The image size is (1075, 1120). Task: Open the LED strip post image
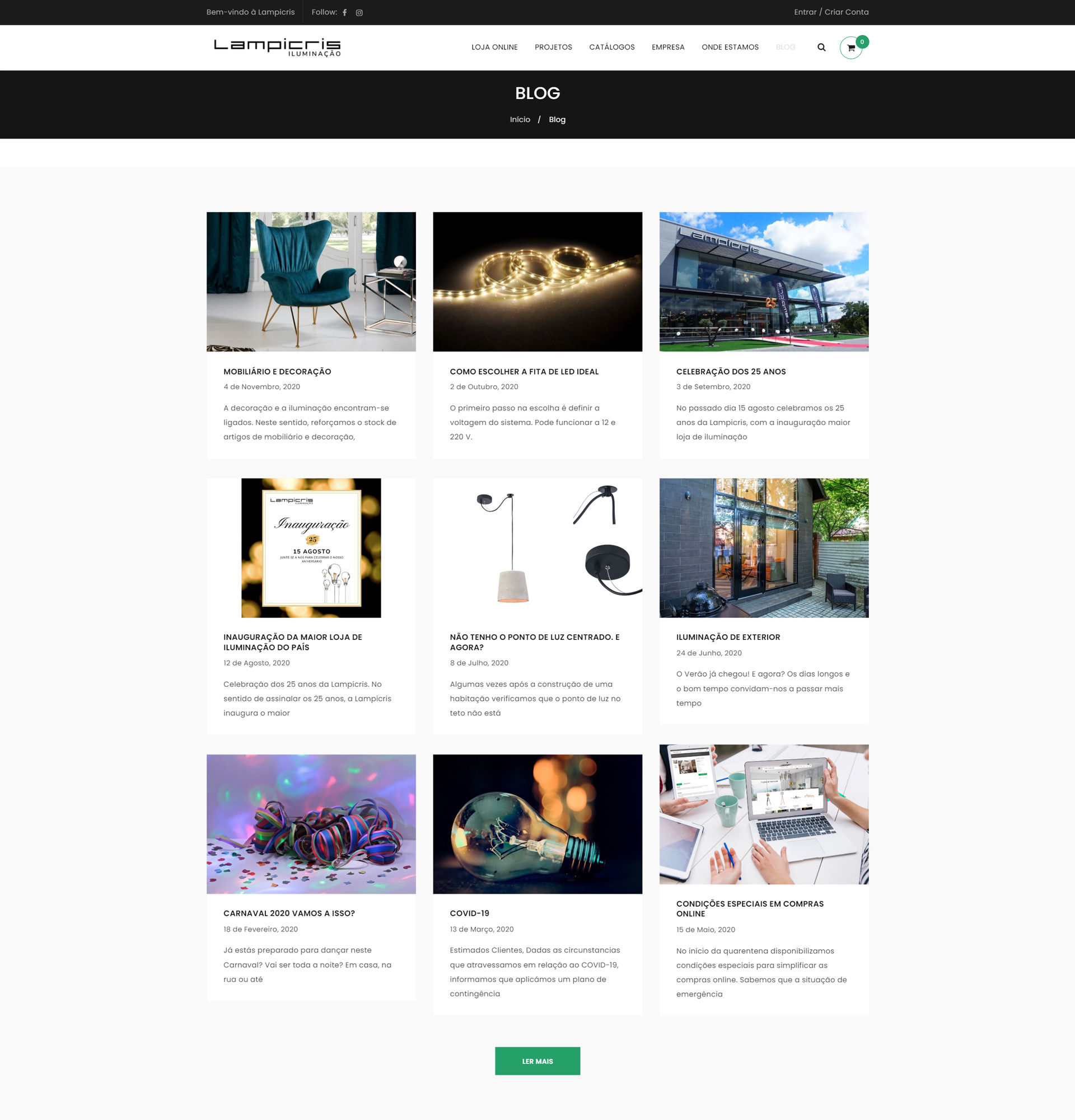tap(537, 282)
